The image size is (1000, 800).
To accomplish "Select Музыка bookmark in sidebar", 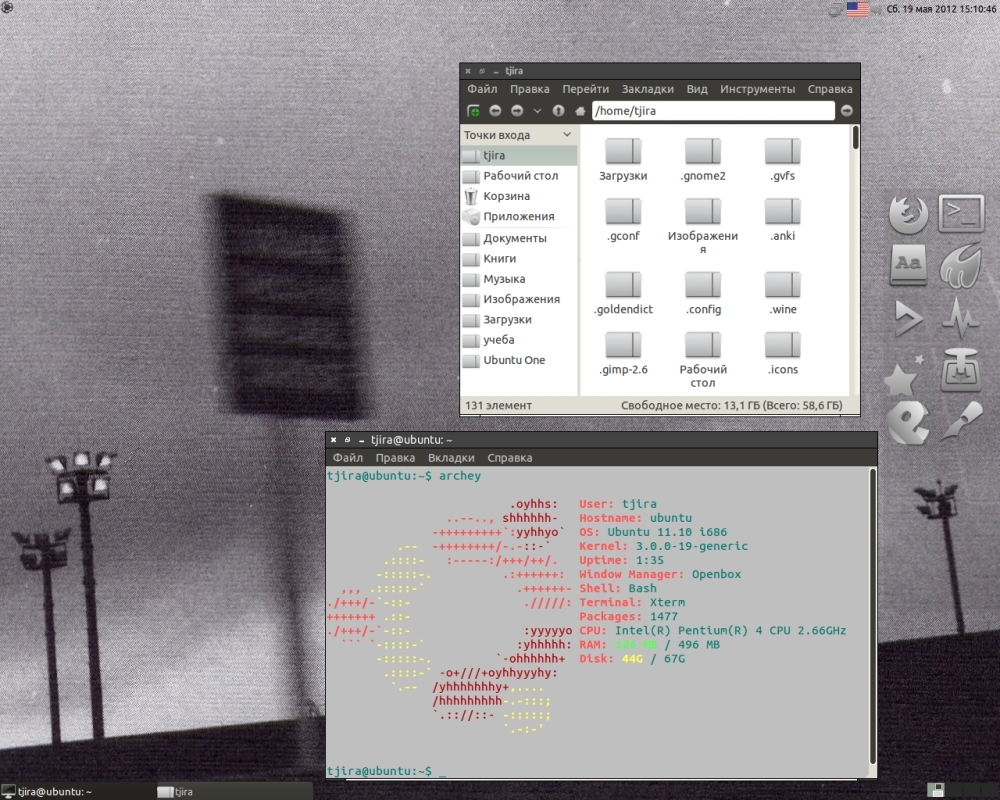I will pos(518,279).
